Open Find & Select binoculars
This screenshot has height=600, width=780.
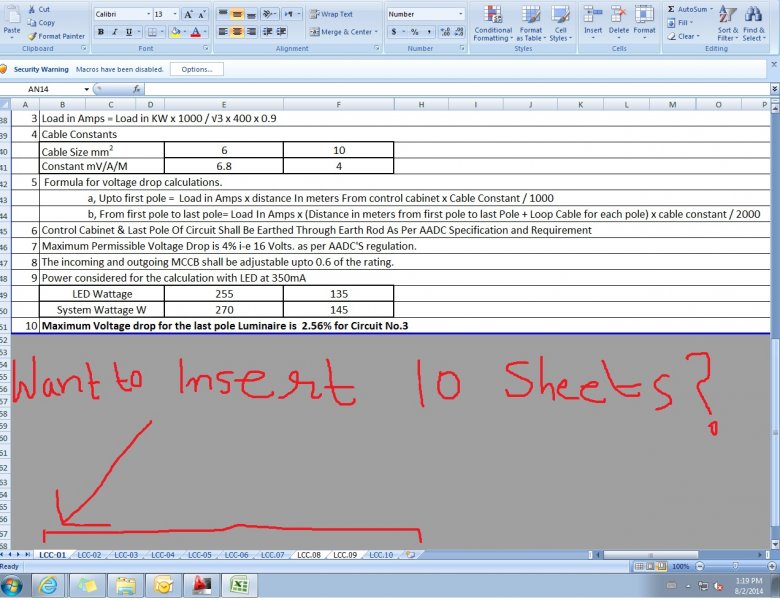[x=754, y=23]
